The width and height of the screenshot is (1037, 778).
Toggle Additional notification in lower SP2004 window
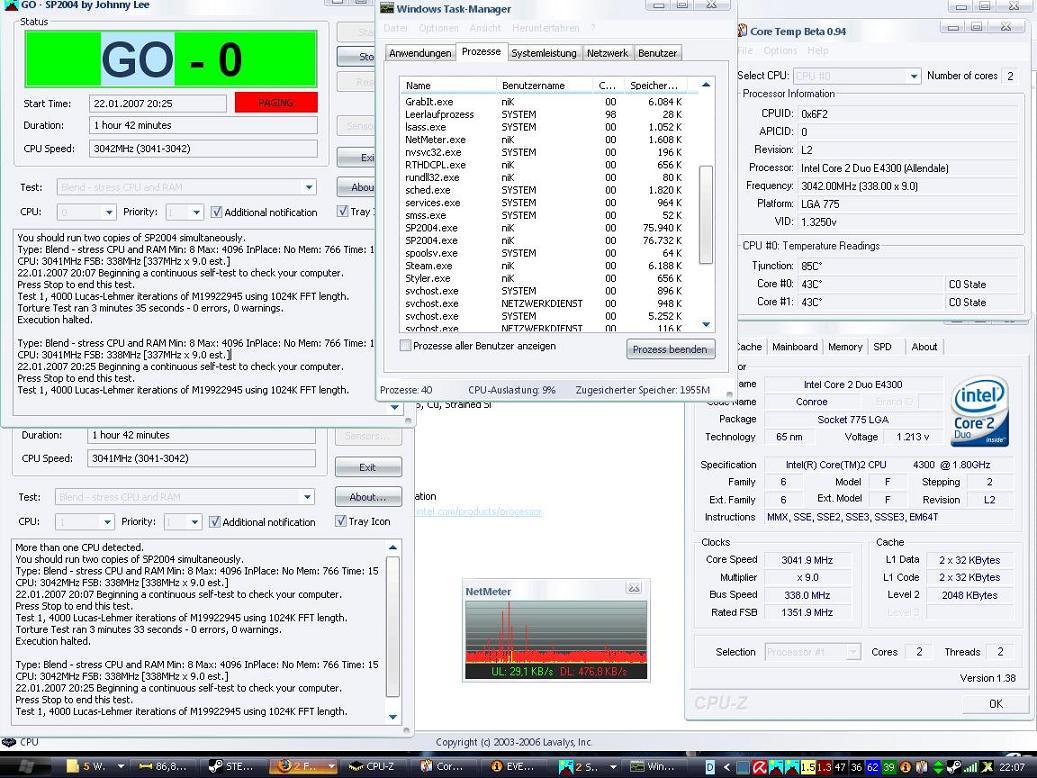point(214,522)
